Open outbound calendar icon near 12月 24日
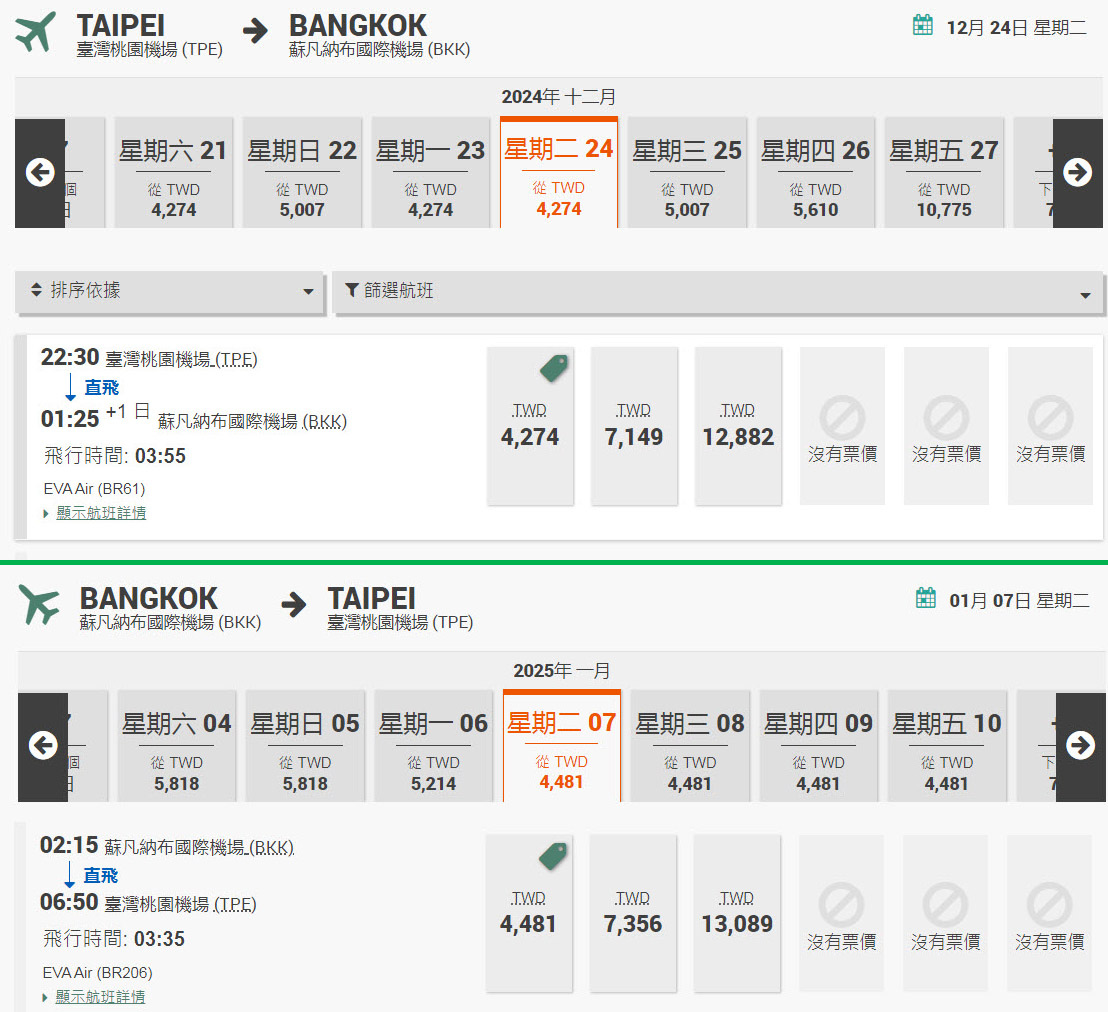 click(x=922, y=25)
